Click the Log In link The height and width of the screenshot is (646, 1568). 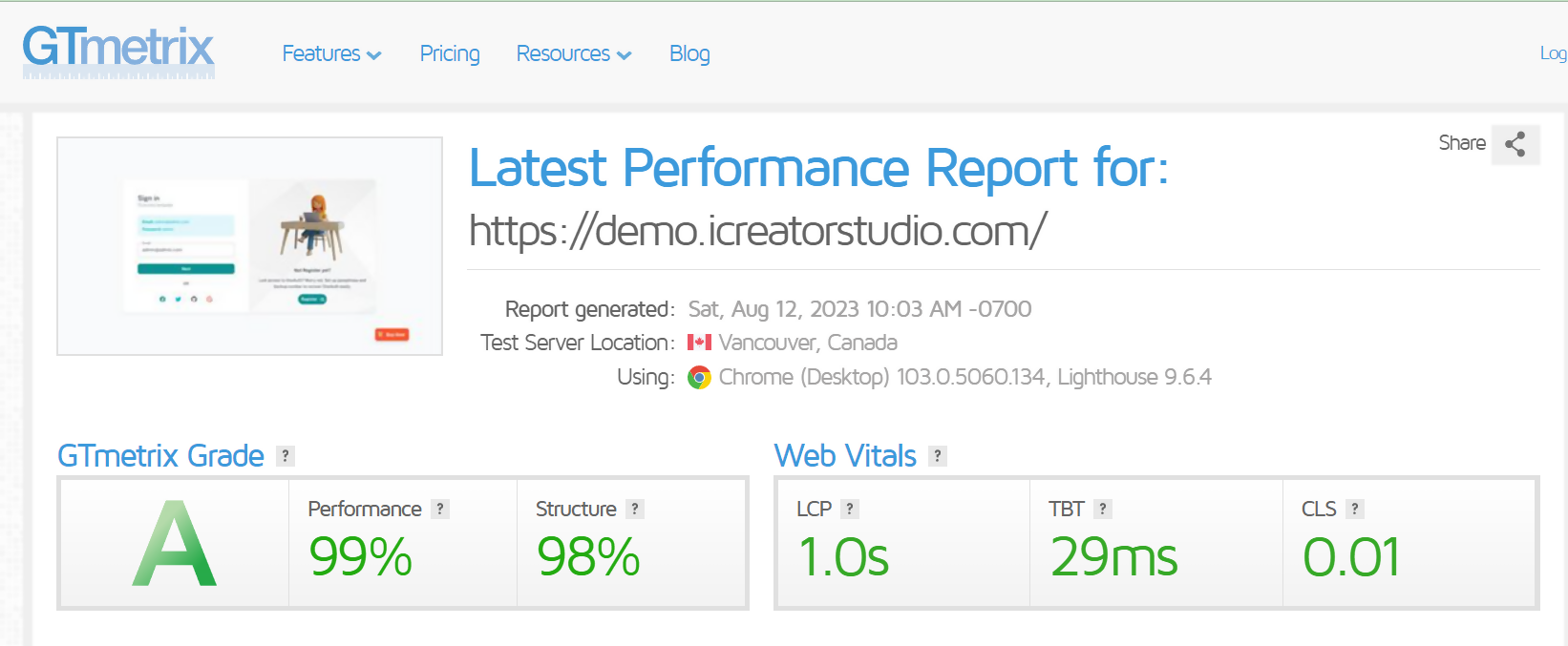coord(1553,54)
